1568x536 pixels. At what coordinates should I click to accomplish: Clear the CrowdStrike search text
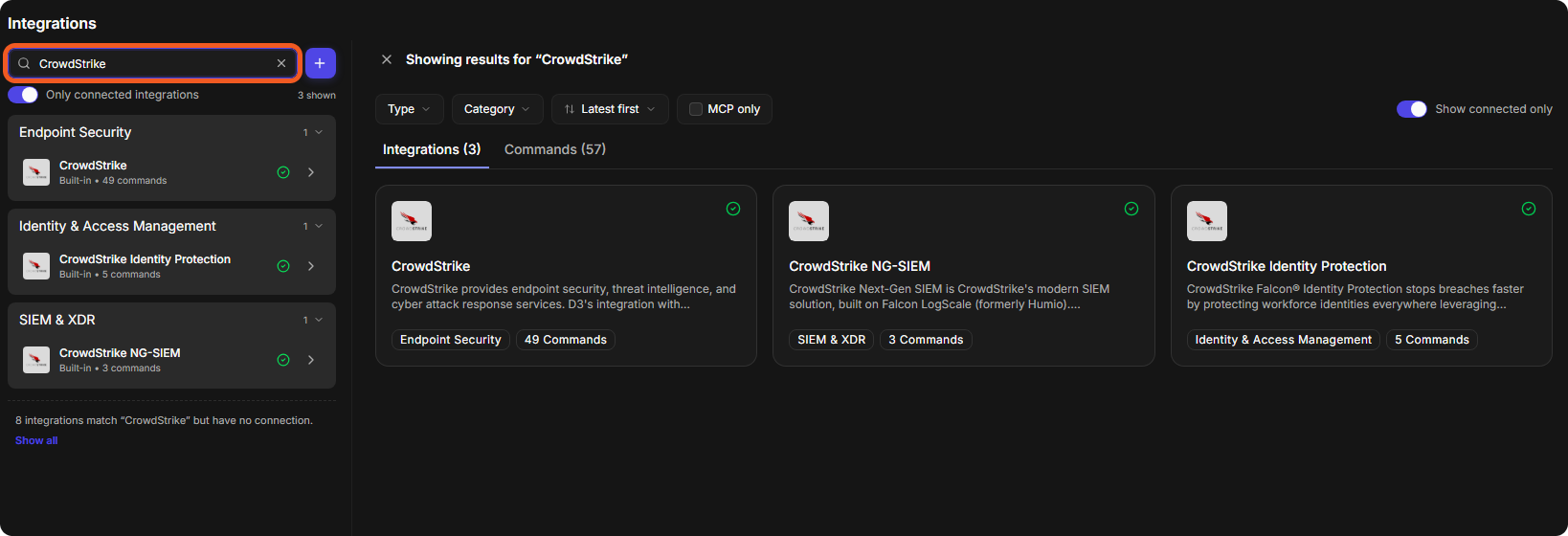tap(281, 63)
